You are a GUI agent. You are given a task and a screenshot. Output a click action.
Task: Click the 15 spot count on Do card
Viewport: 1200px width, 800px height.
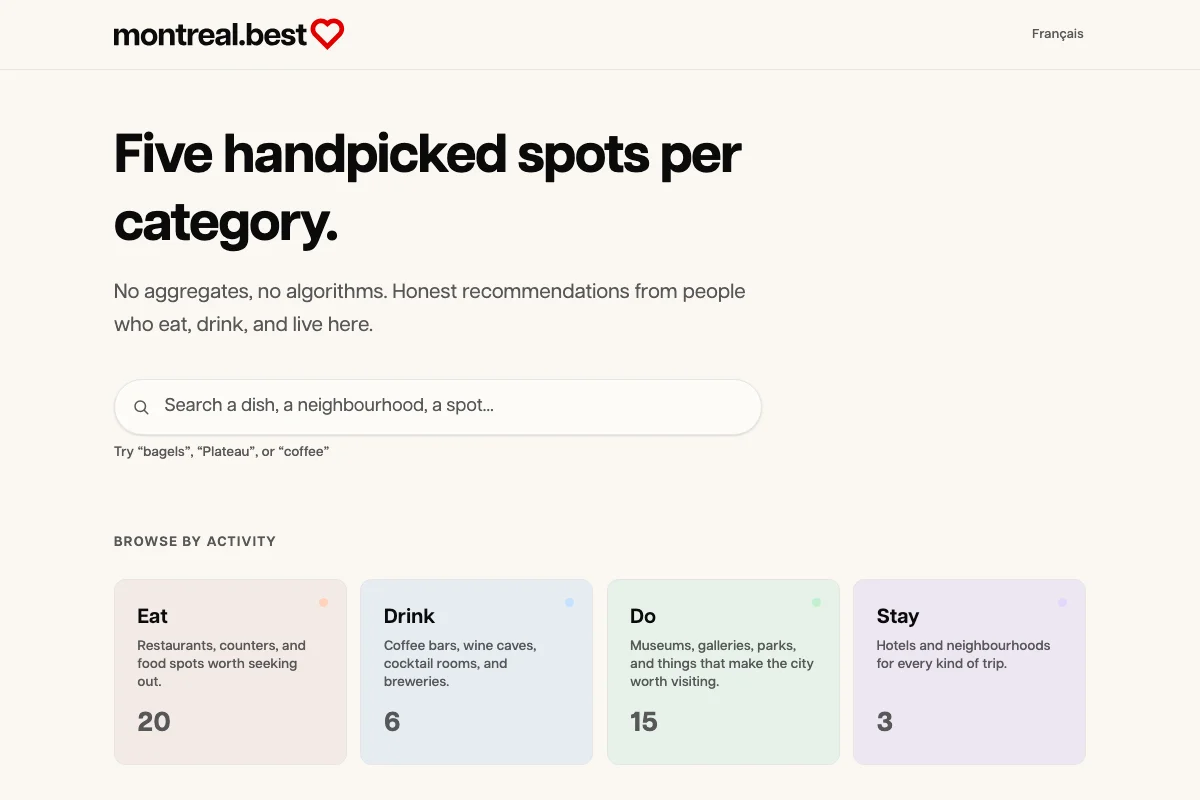pos(644,721)
